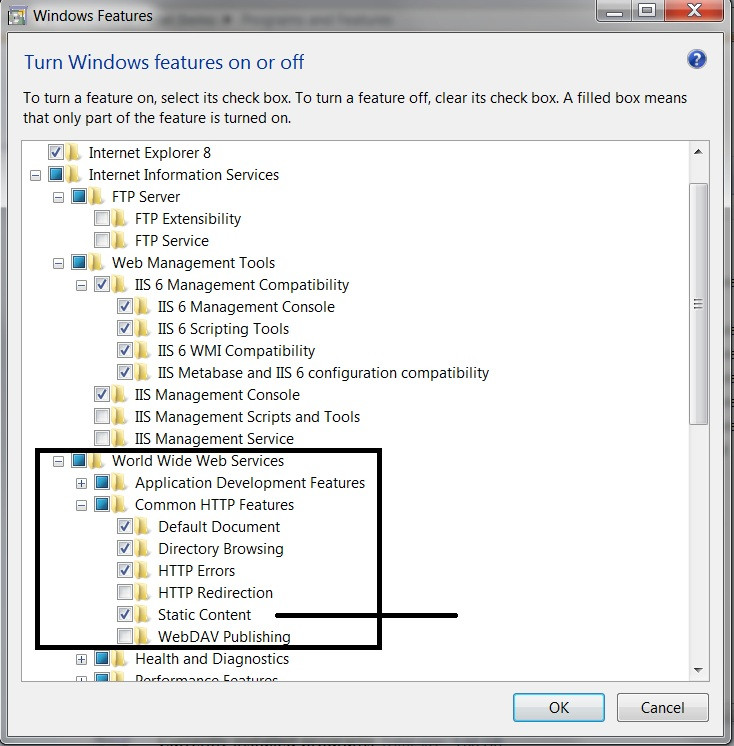Image resolution: width=734 pixels, height=746 pixels.
Task: Click the Static Content folder icon
Action: click(x=143, y=615)
